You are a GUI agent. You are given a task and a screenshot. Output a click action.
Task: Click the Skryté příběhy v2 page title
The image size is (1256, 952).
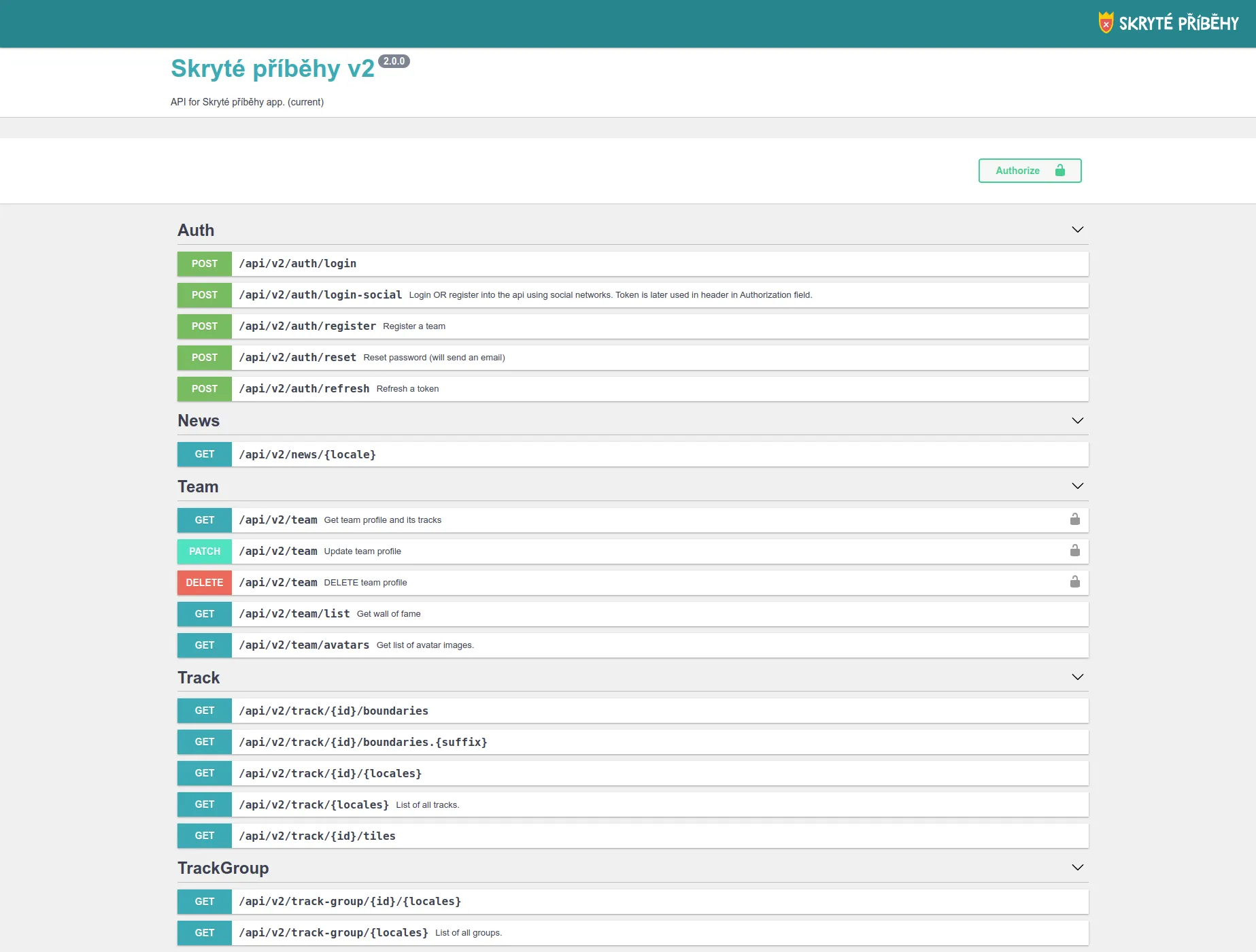273,69
